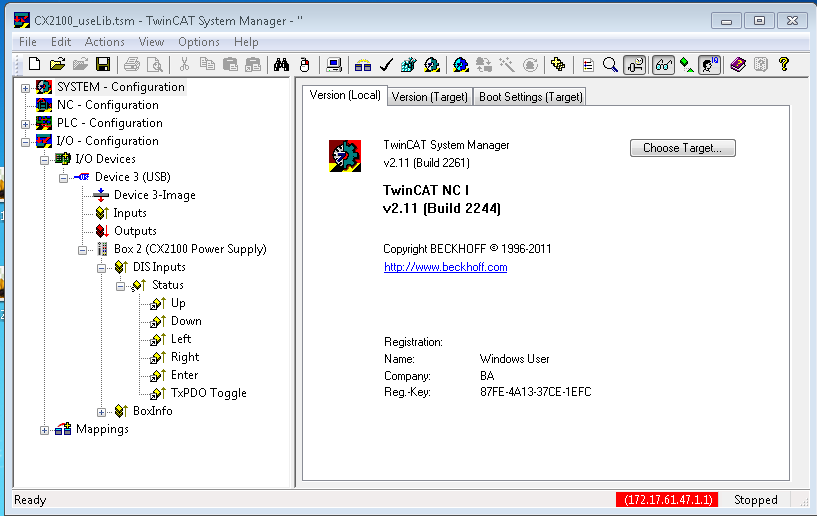
Task: Click the blue Config Mode gear icon
Action: [x=461, y=65]
